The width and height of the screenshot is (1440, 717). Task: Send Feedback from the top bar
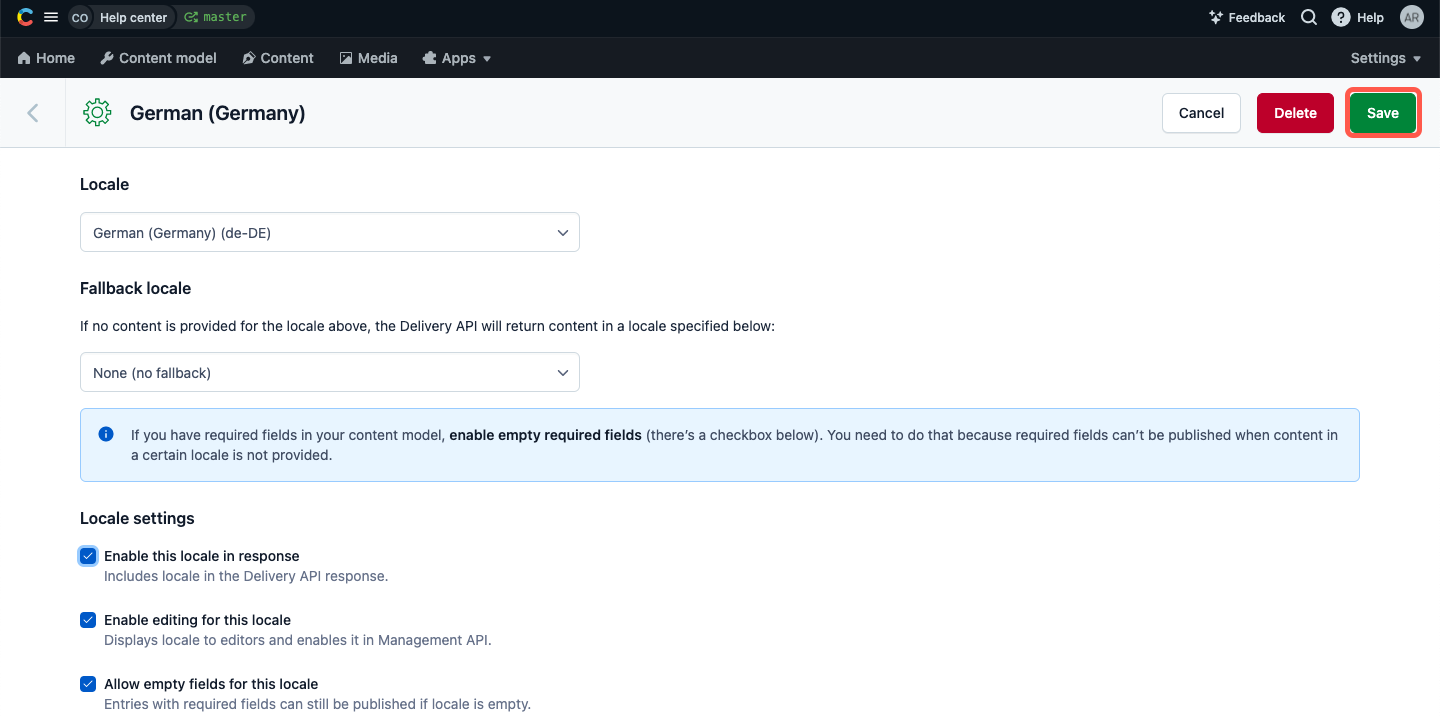pos(1247,17)
